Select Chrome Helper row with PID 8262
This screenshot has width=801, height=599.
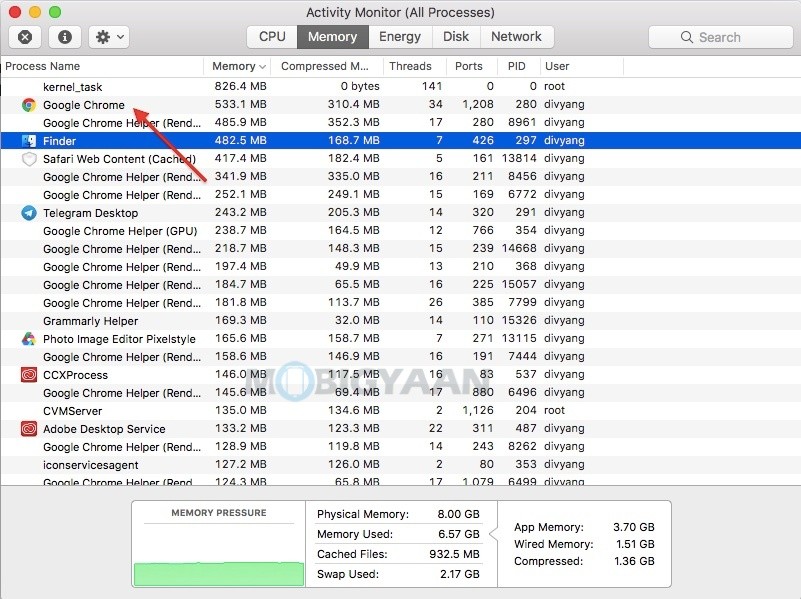[x=400, y=447]
